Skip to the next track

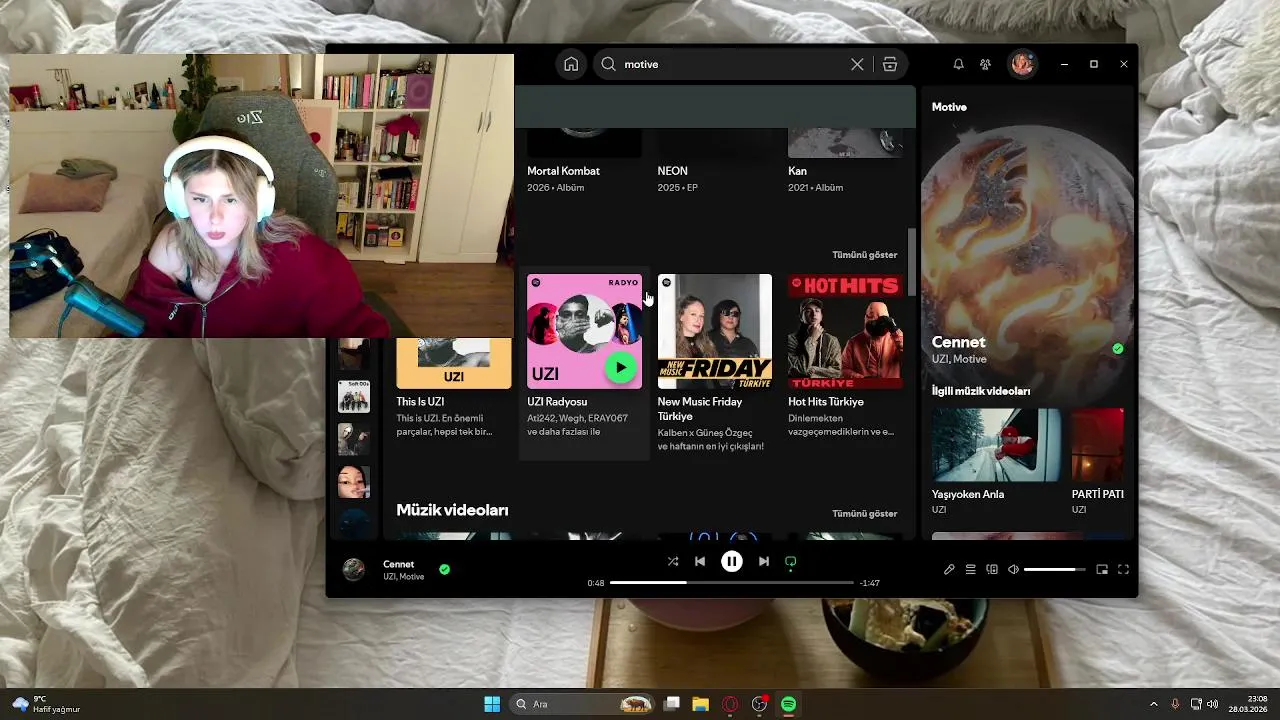764,562
